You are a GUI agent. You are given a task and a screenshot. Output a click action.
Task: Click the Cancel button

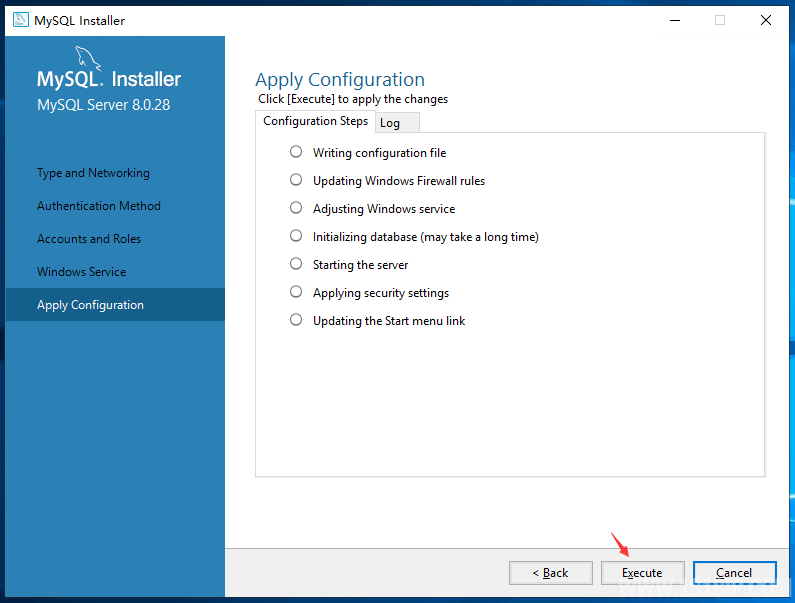coord(734,573)
